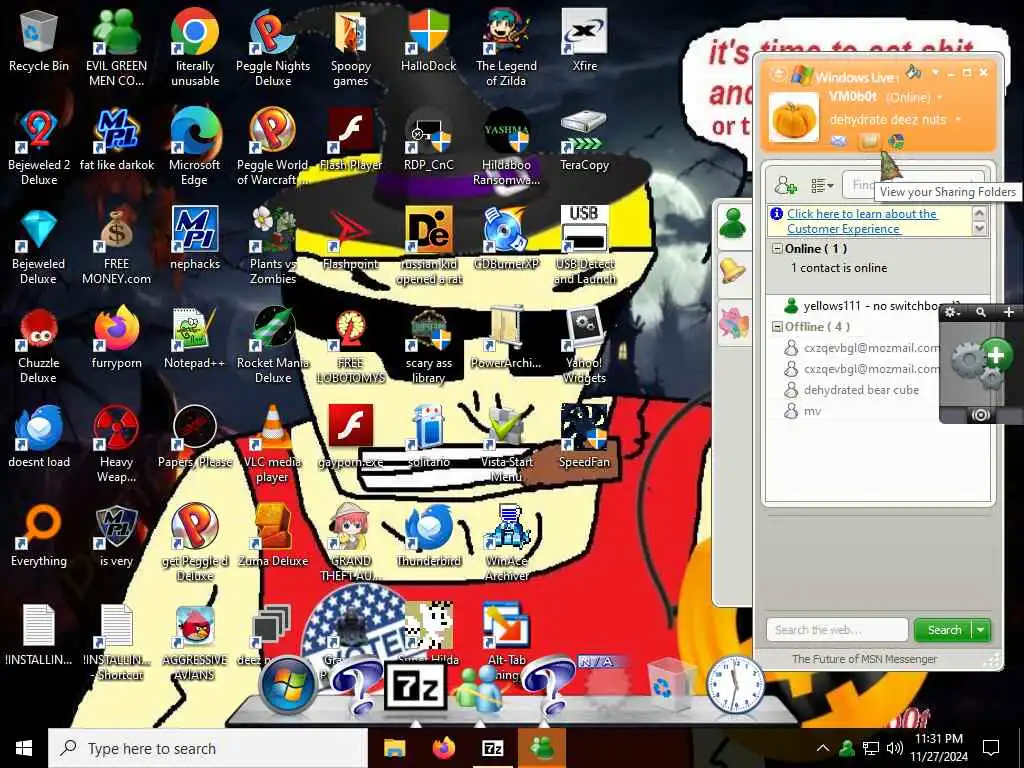Open the Yahoo! Widgets shortcut
This screenshot has height=768, width=1024.
(x=584, y=345)
